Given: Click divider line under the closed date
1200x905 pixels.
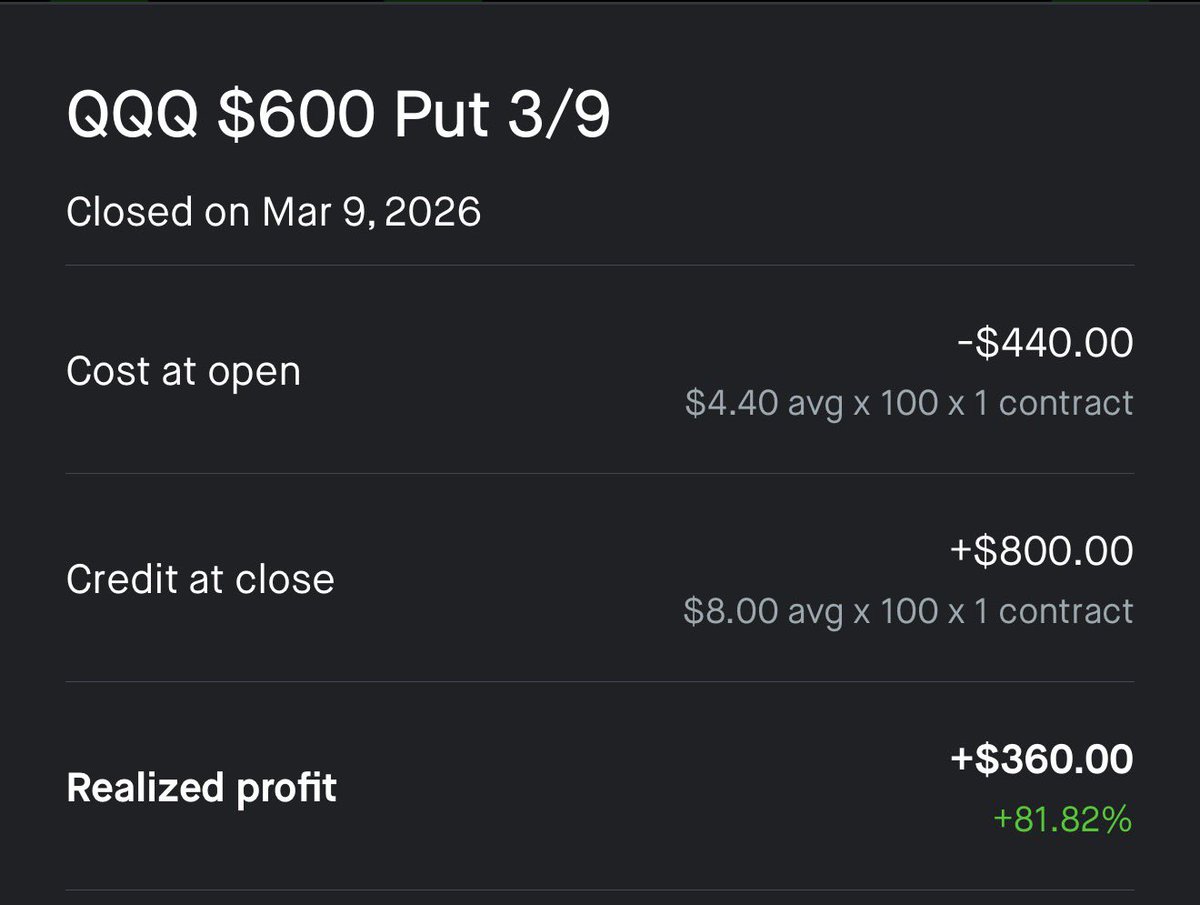Looking at the screenshot, I should 600,265.
